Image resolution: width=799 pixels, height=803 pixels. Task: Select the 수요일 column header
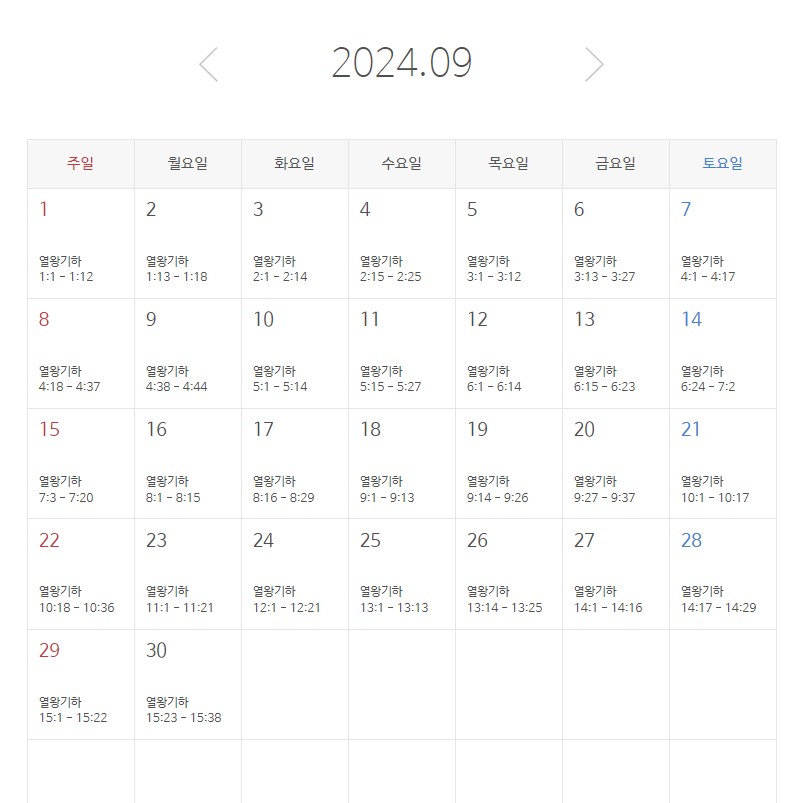[x=401, y=164]
